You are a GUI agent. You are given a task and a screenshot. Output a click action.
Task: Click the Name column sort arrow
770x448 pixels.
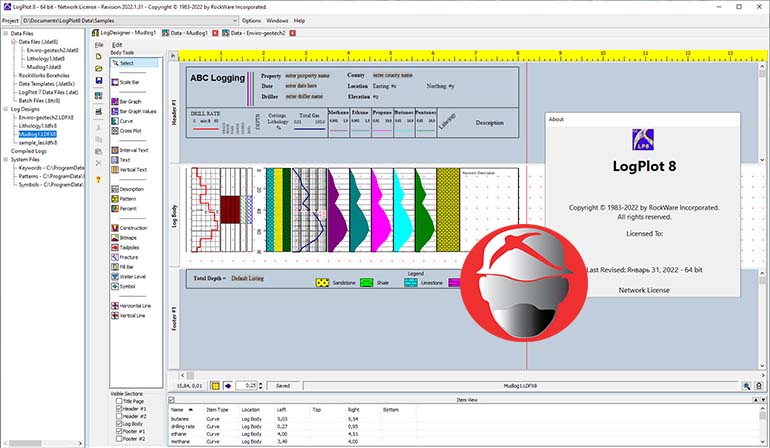click(x=191, y=409)
